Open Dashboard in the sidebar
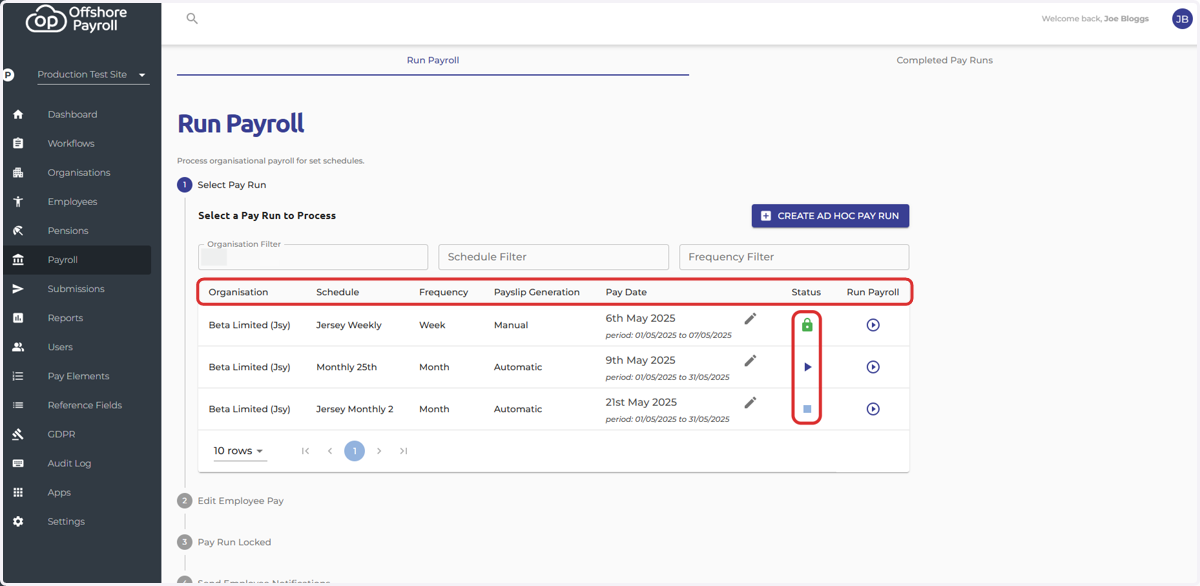 [72, 114]
